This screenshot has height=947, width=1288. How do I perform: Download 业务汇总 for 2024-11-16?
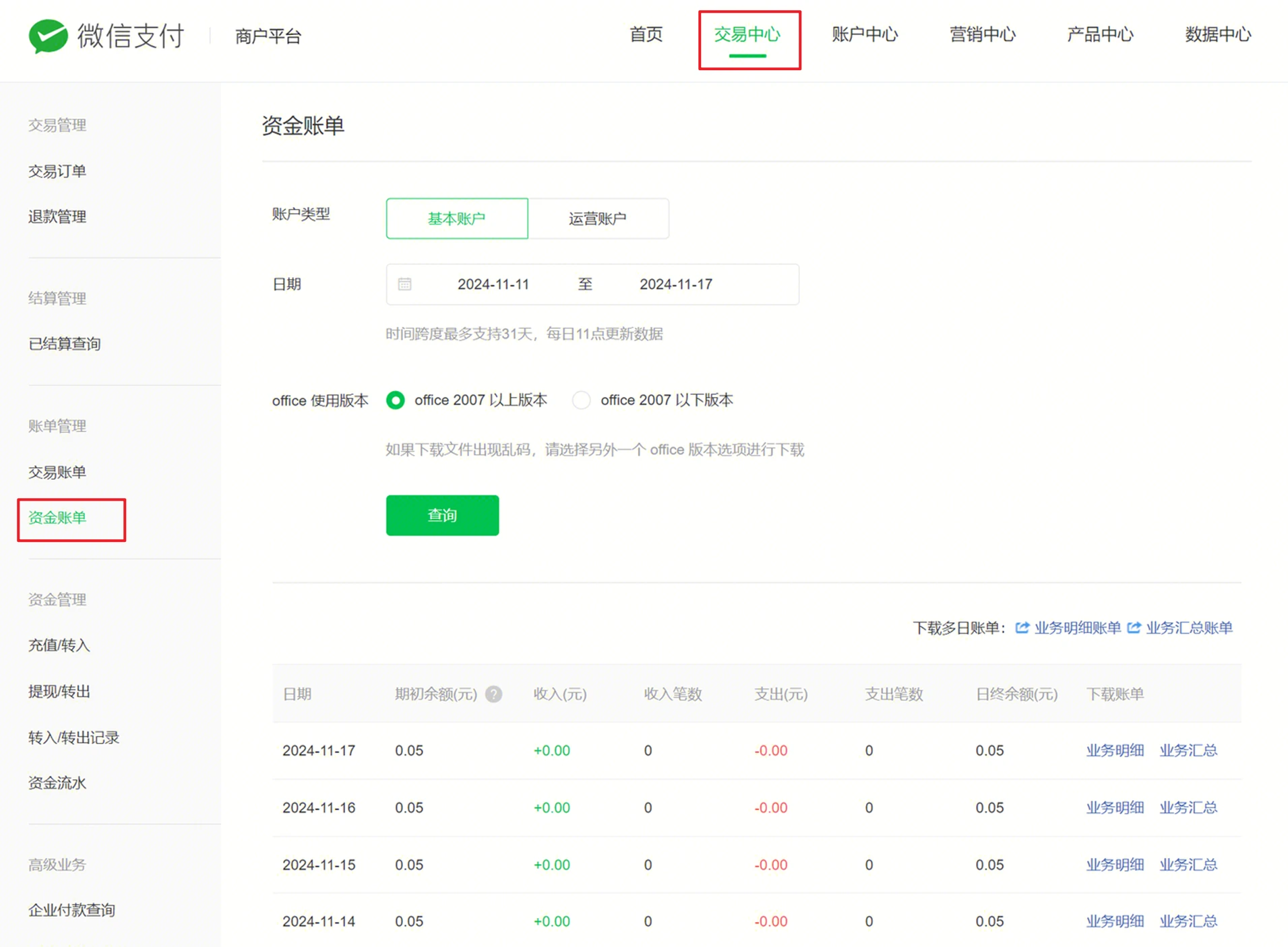tap(1188, 807)
